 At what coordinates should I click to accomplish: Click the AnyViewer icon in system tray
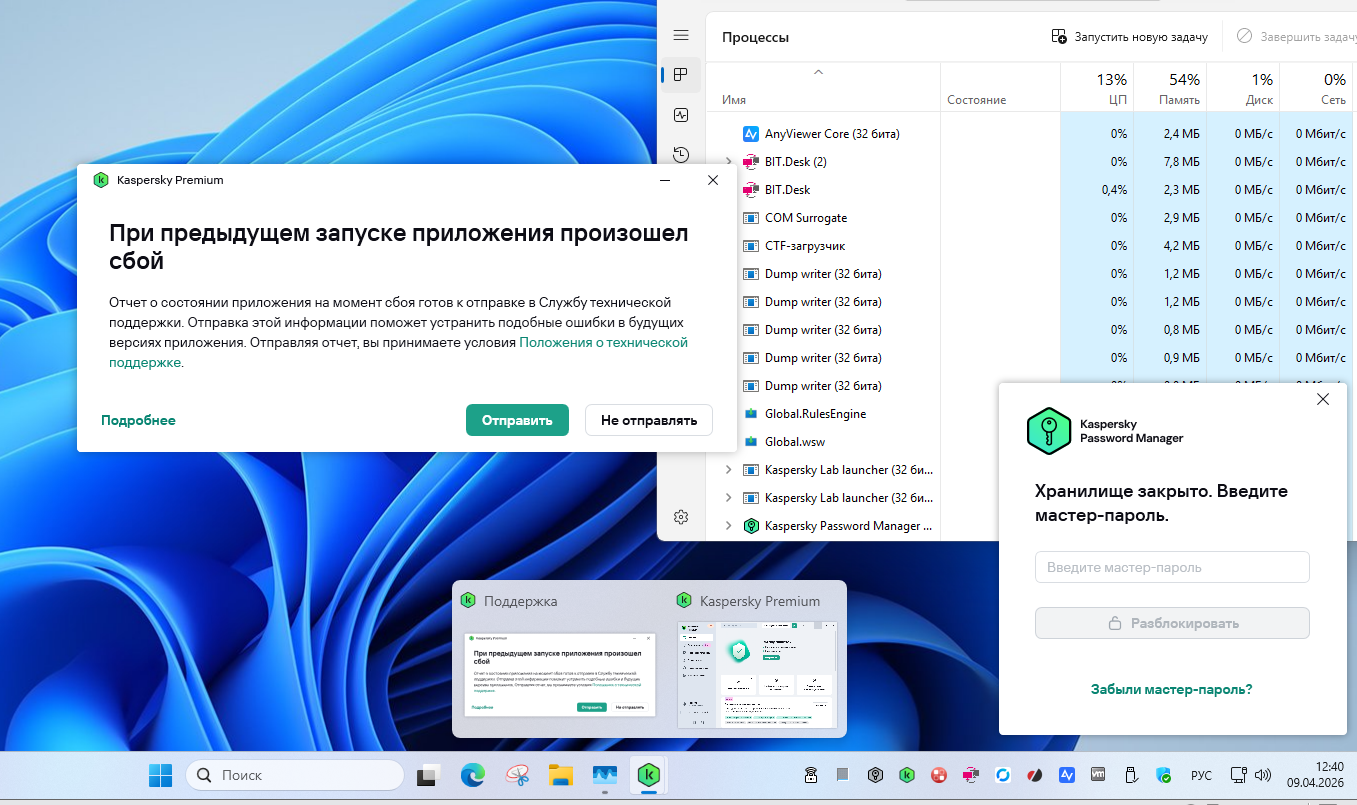[x=1067, y=775]
